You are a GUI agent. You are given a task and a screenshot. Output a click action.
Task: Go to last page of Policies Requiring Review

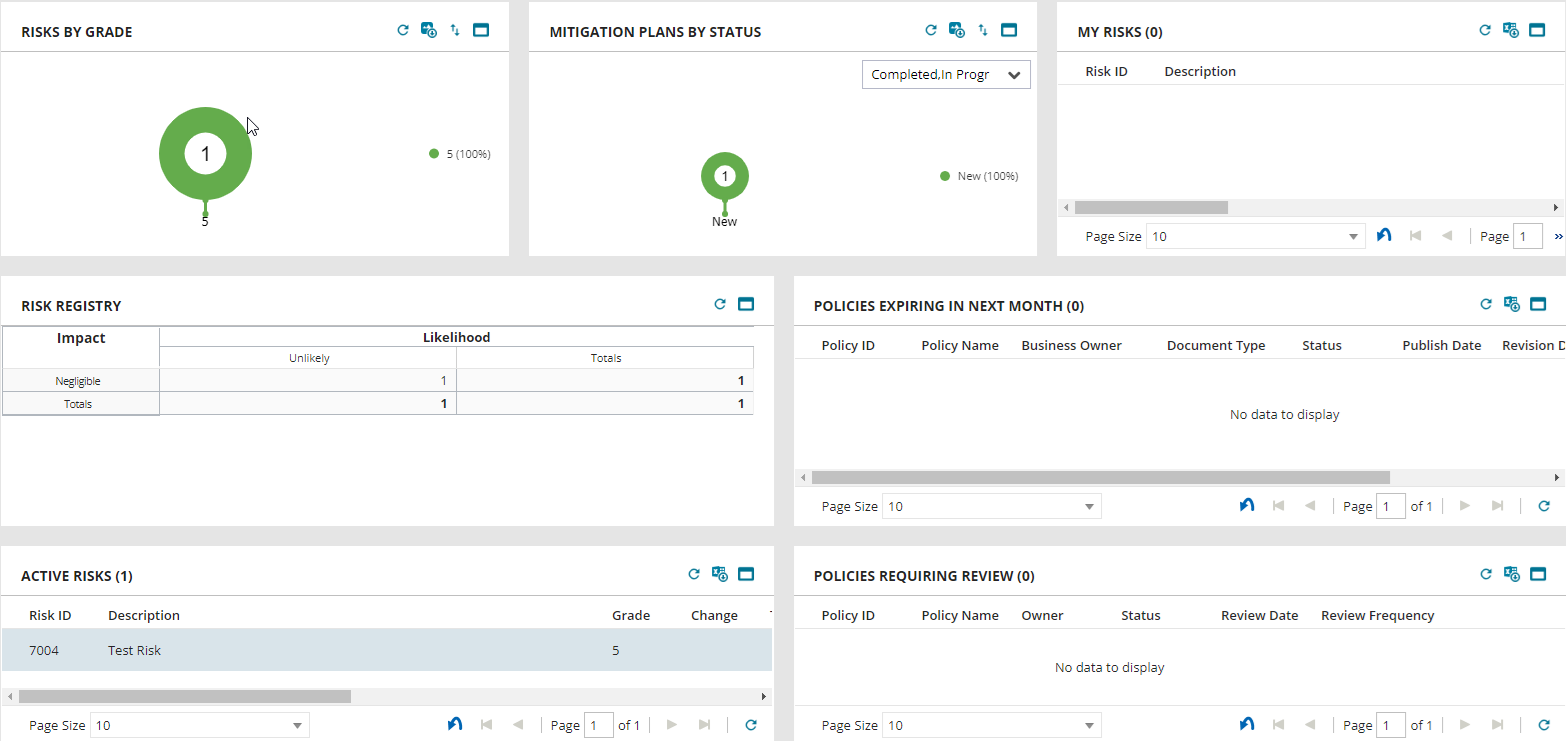1497,724
